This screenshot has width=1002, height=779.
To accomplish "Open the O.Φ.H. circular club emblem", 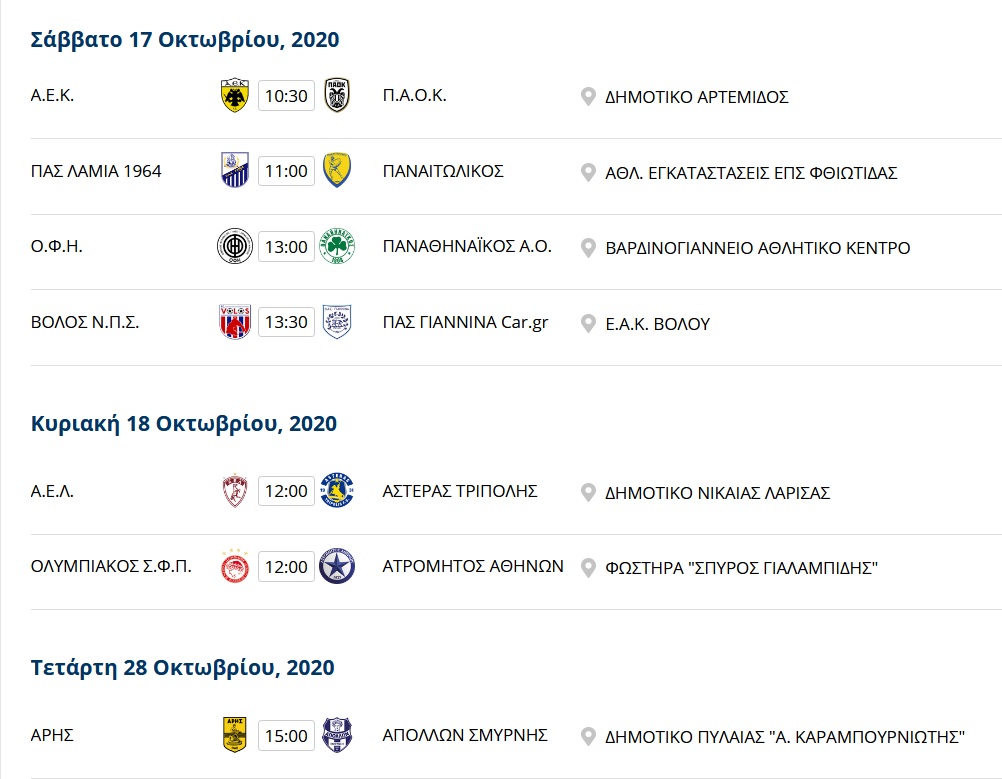I will pyautogui.click(x=235, y=246).
